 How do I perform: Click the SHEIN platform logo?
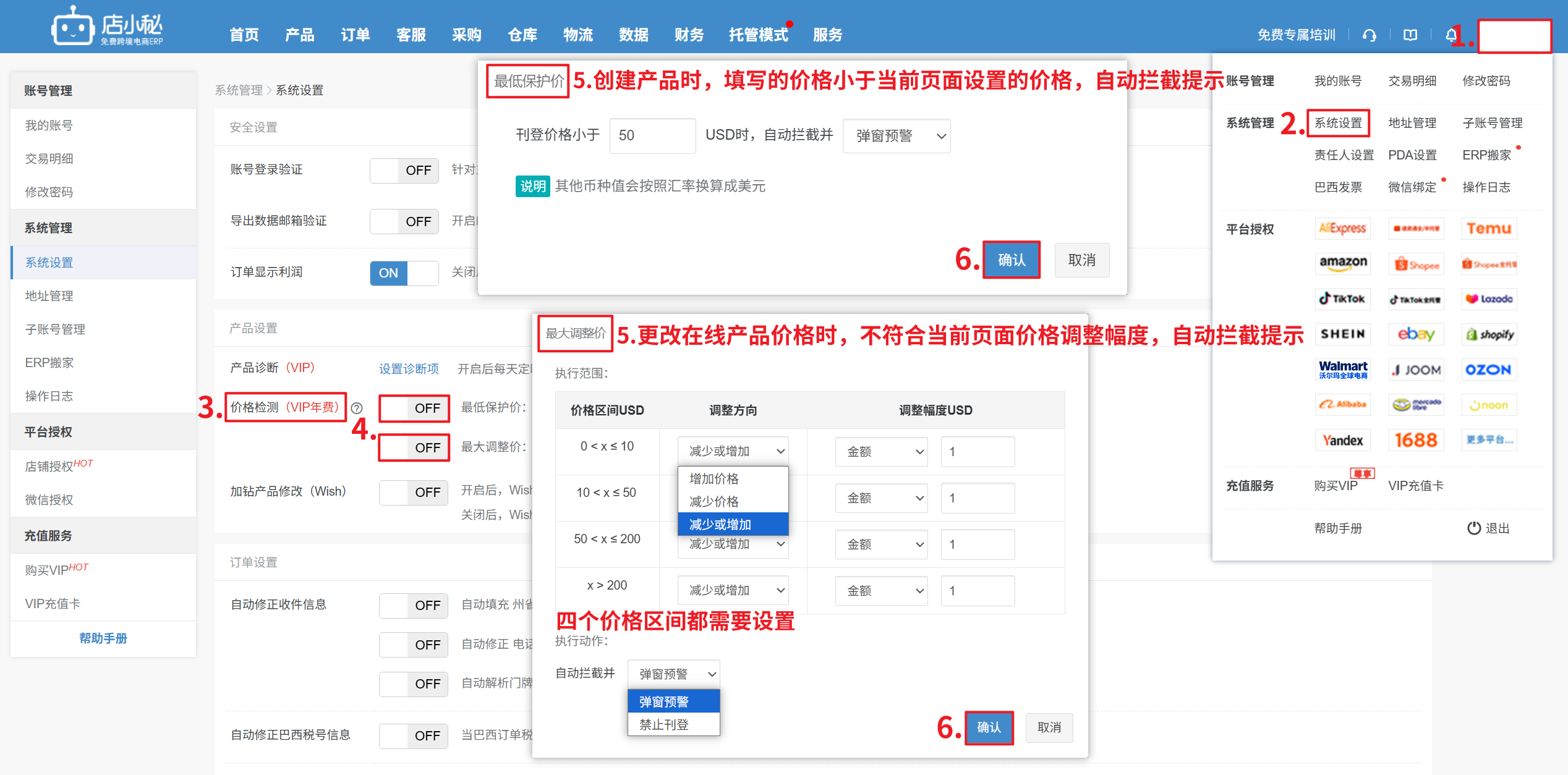1343,334
